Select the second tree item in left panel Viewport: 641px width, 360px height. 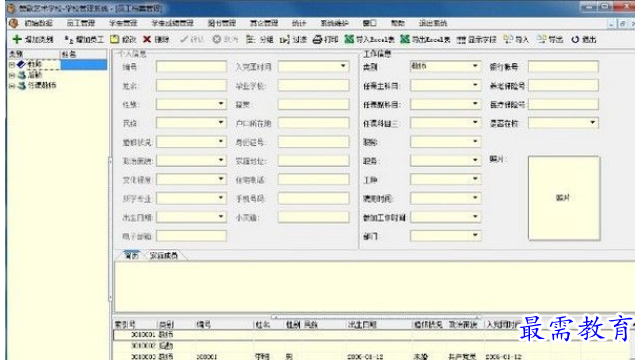pyautogui.click(x=35, y=75)
